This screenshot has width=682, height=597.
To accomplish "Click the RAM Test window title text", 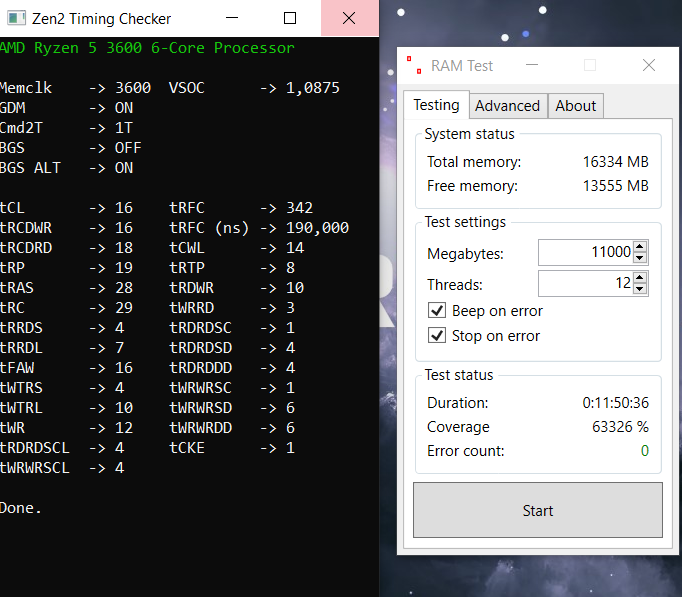I will (x=462, y=66).
